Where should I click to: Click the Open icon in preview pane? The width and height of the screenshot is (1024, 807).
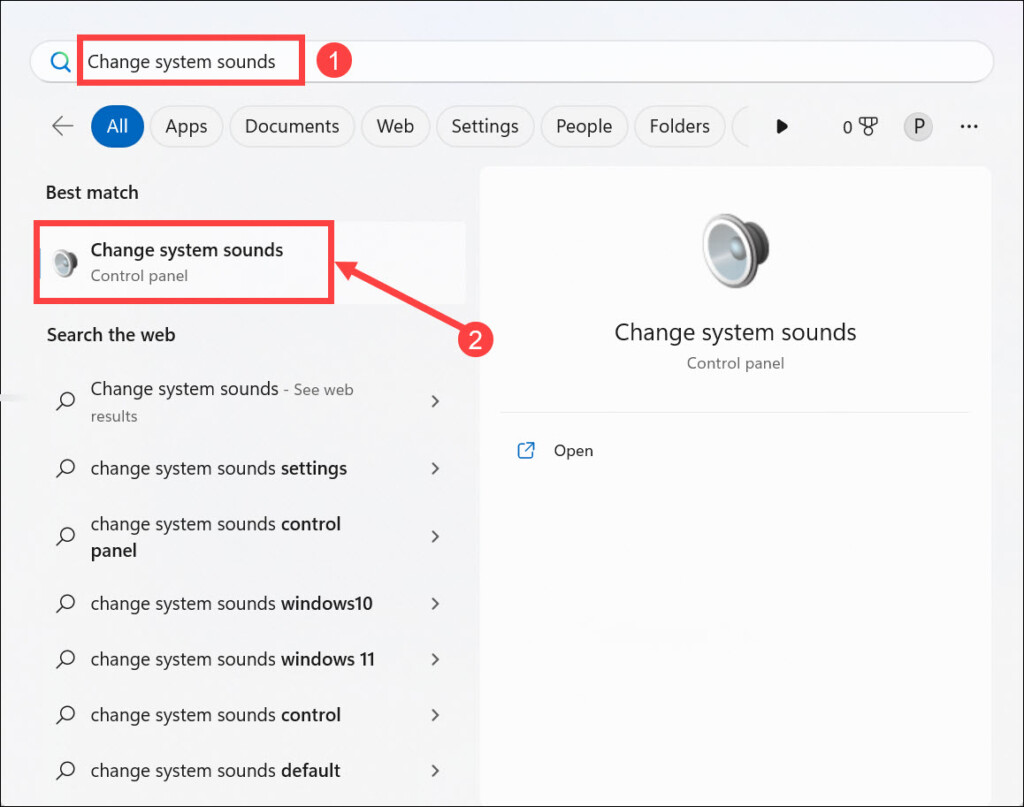point(526,451)
